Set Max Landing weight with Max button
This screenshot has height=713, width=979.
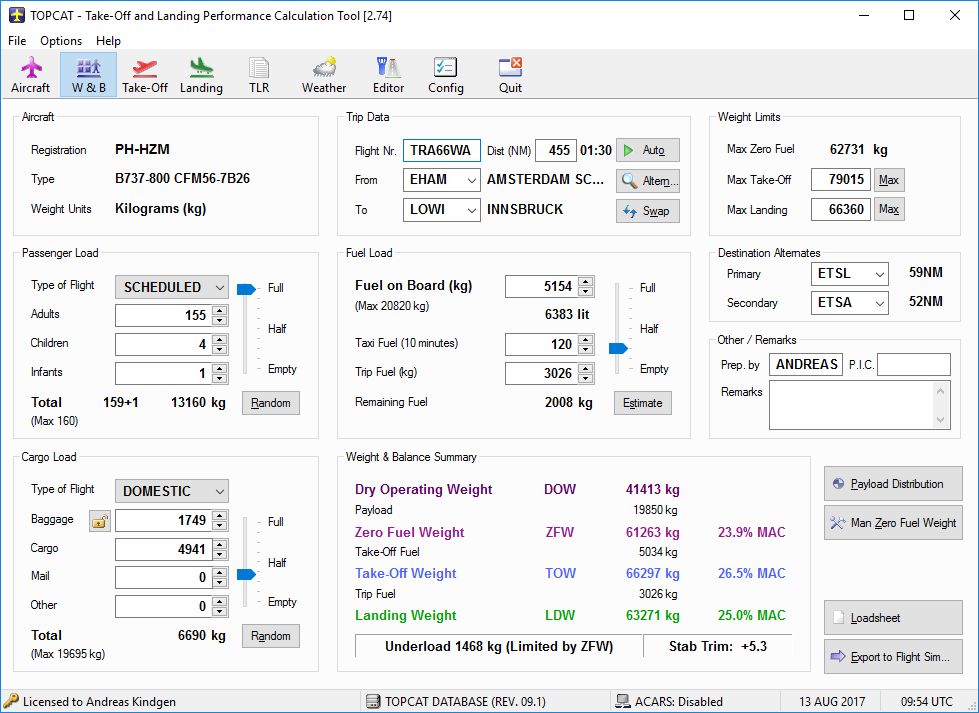pos(888,209)
